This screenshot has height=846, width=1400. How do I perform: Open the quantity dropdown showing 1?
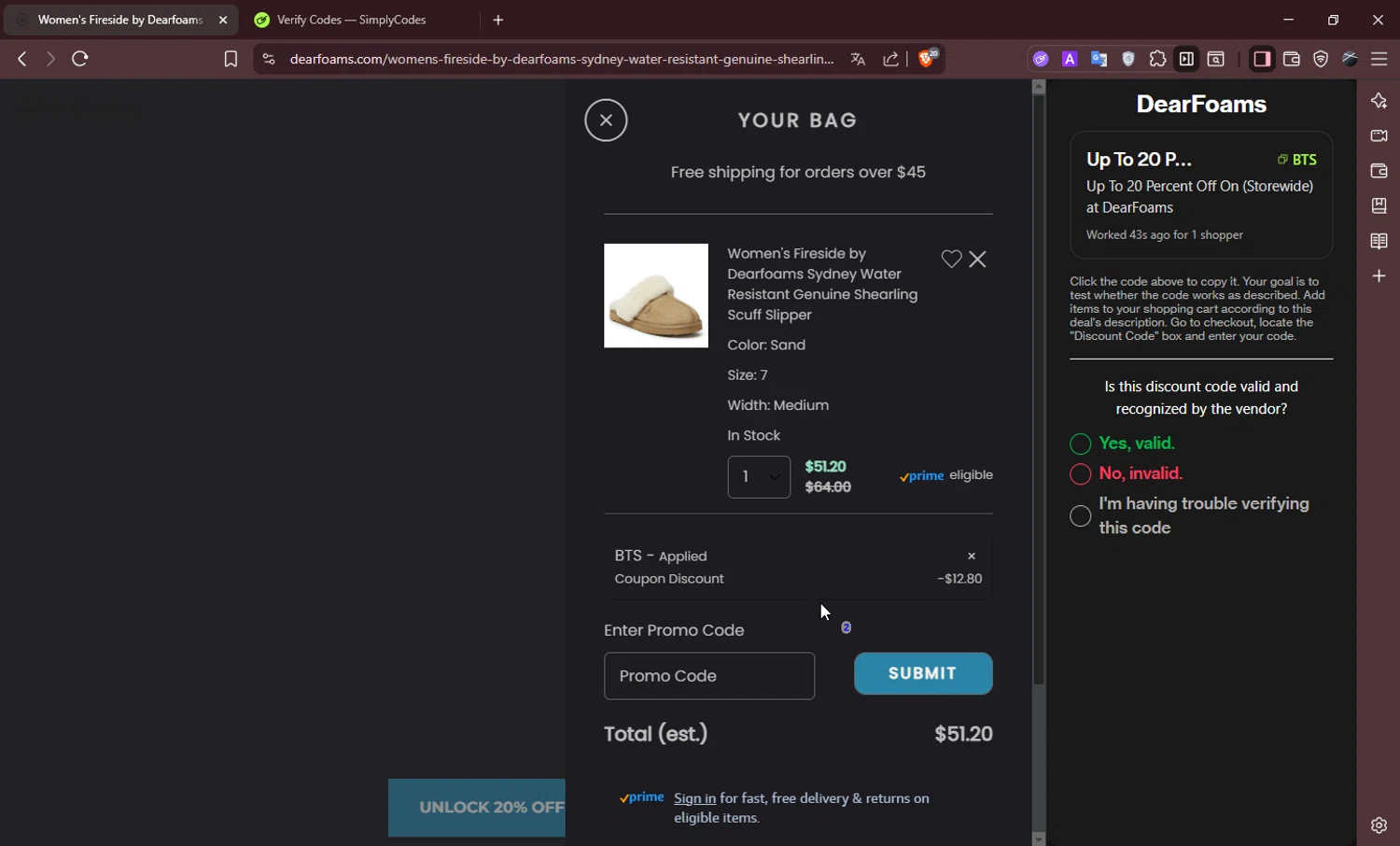(x=759, y=477)
